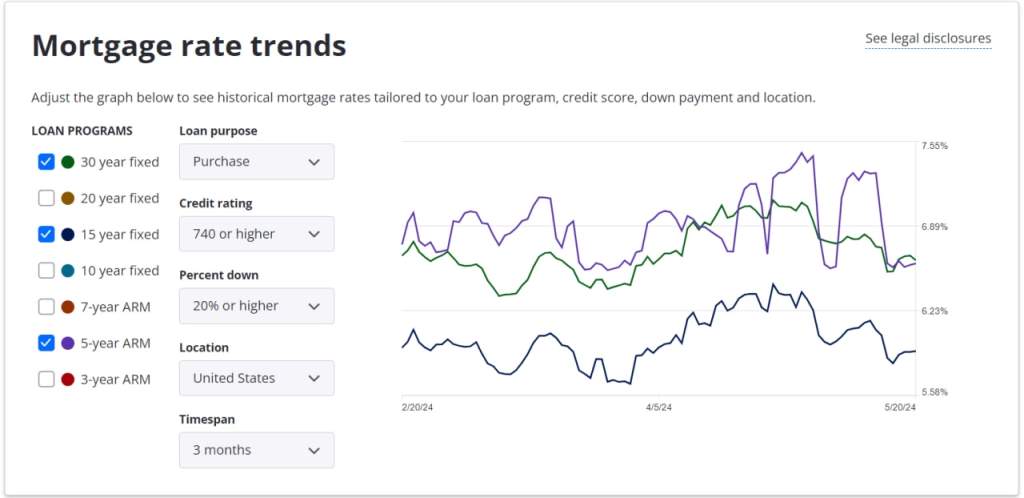Uncheck the 15 year fixed checkbox
The image size is (1024, 498).
[46, 234]
